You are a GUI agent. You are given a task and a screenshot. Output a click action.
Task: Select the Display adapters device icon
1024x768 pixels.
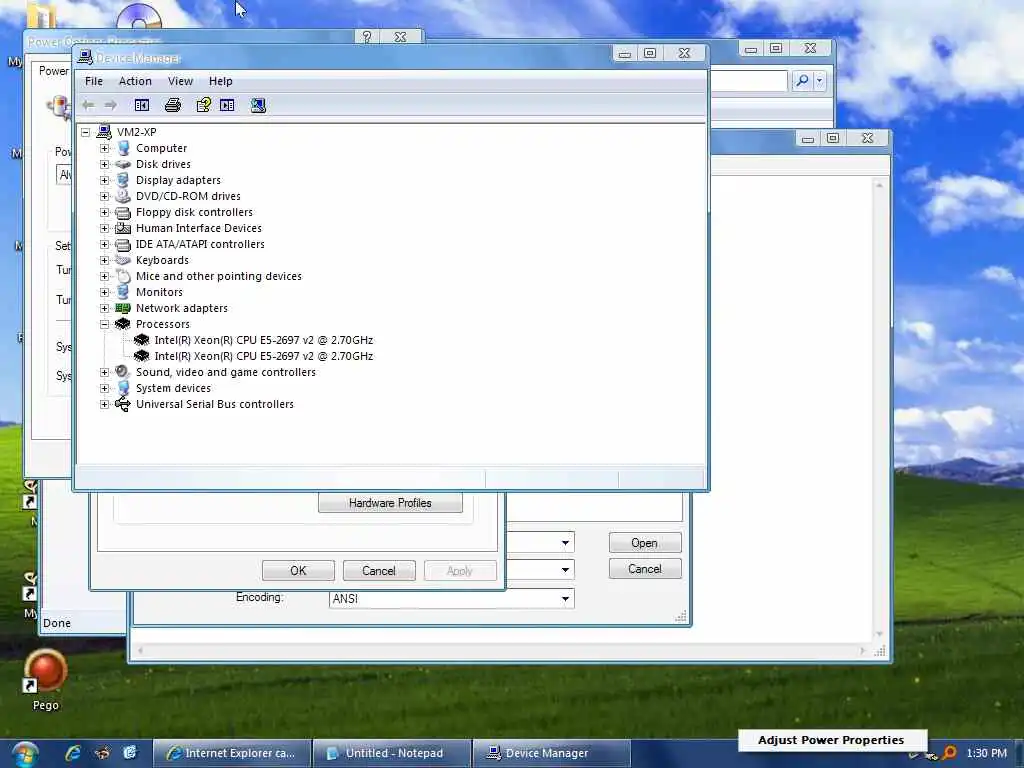click(123, 180)
